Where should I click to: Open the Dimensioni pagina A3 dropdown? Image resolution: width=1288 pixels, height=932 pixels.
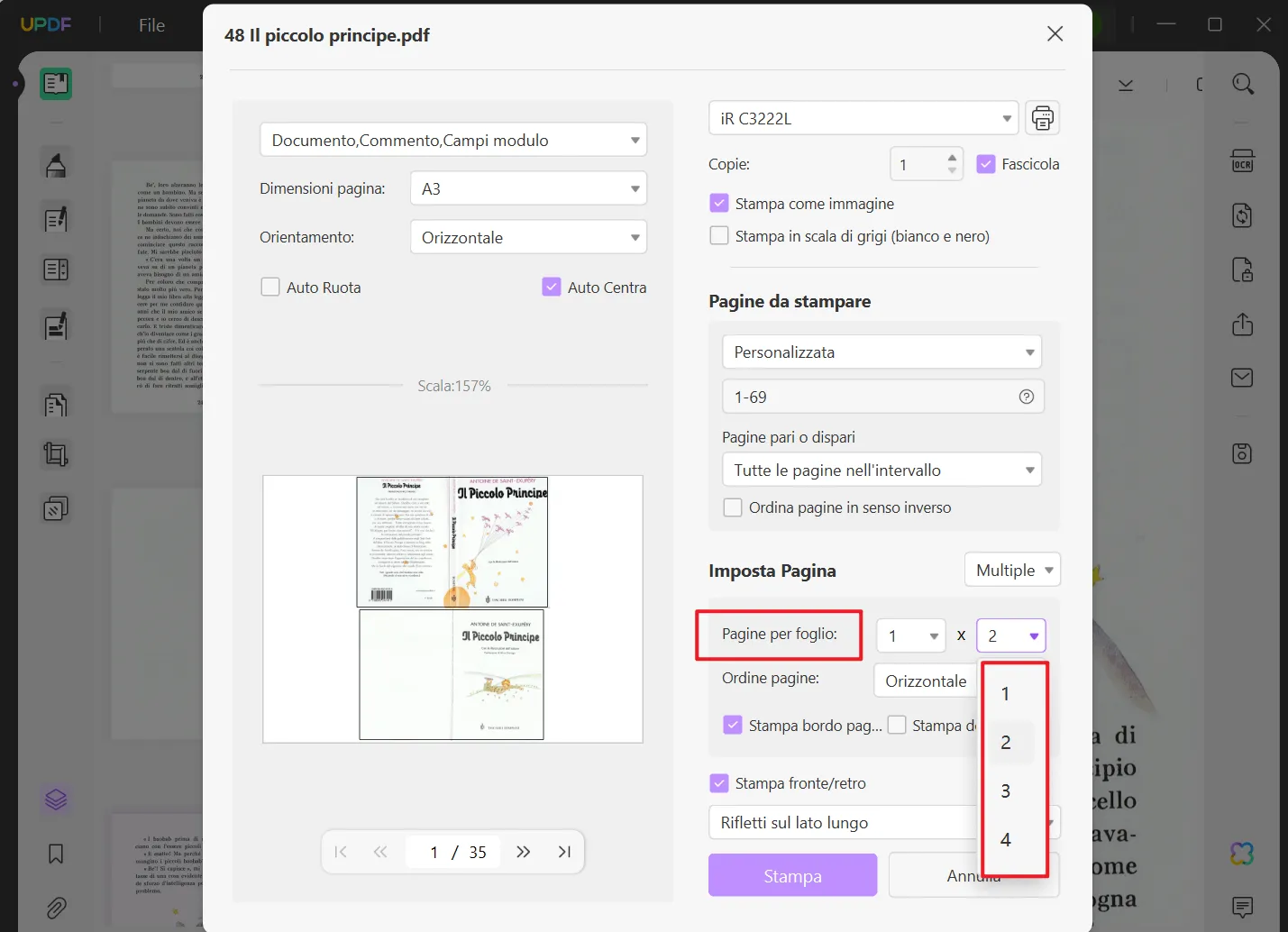tap(528, 188)
